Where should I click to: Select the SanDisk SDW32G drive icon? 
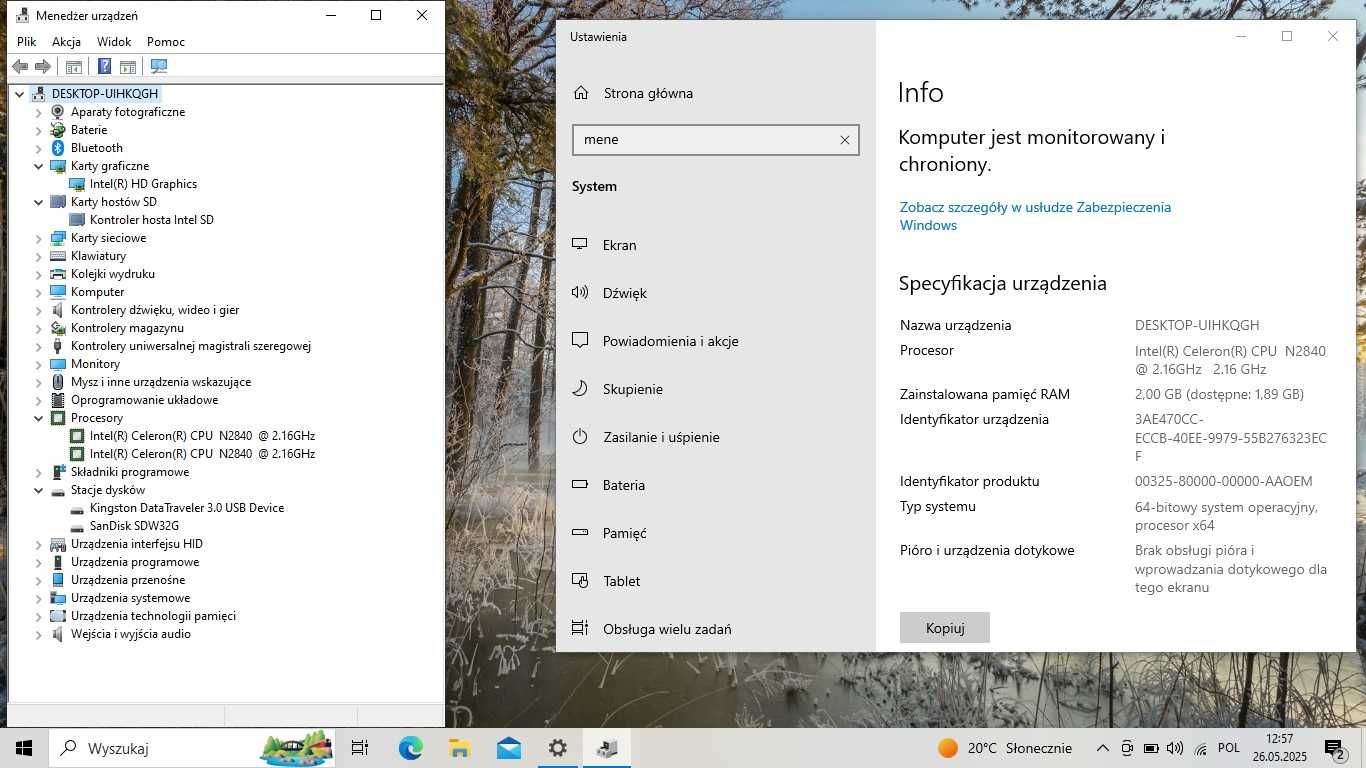click(x=77, y=526)
